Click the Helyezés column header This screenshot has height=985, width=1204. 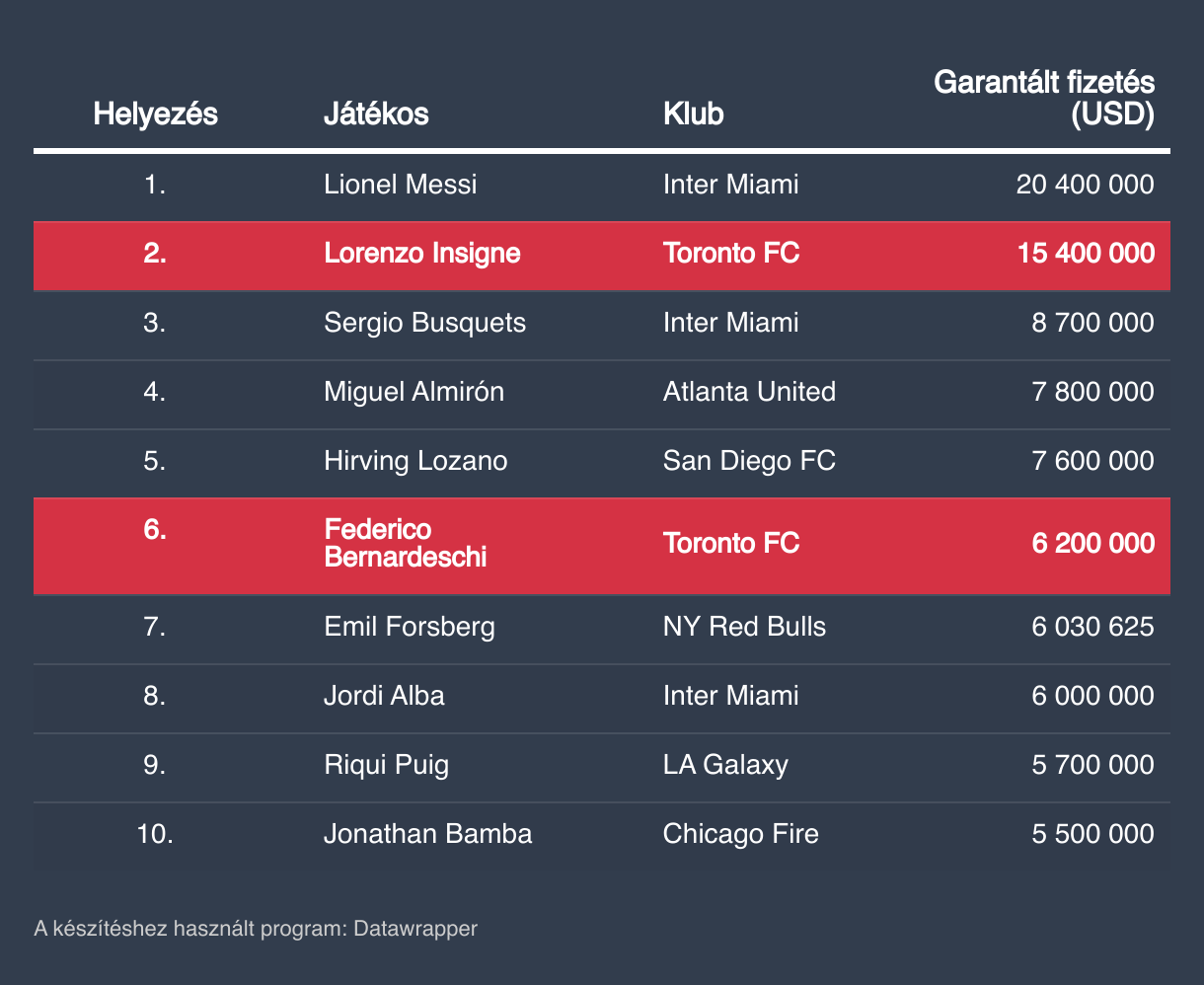155,114
